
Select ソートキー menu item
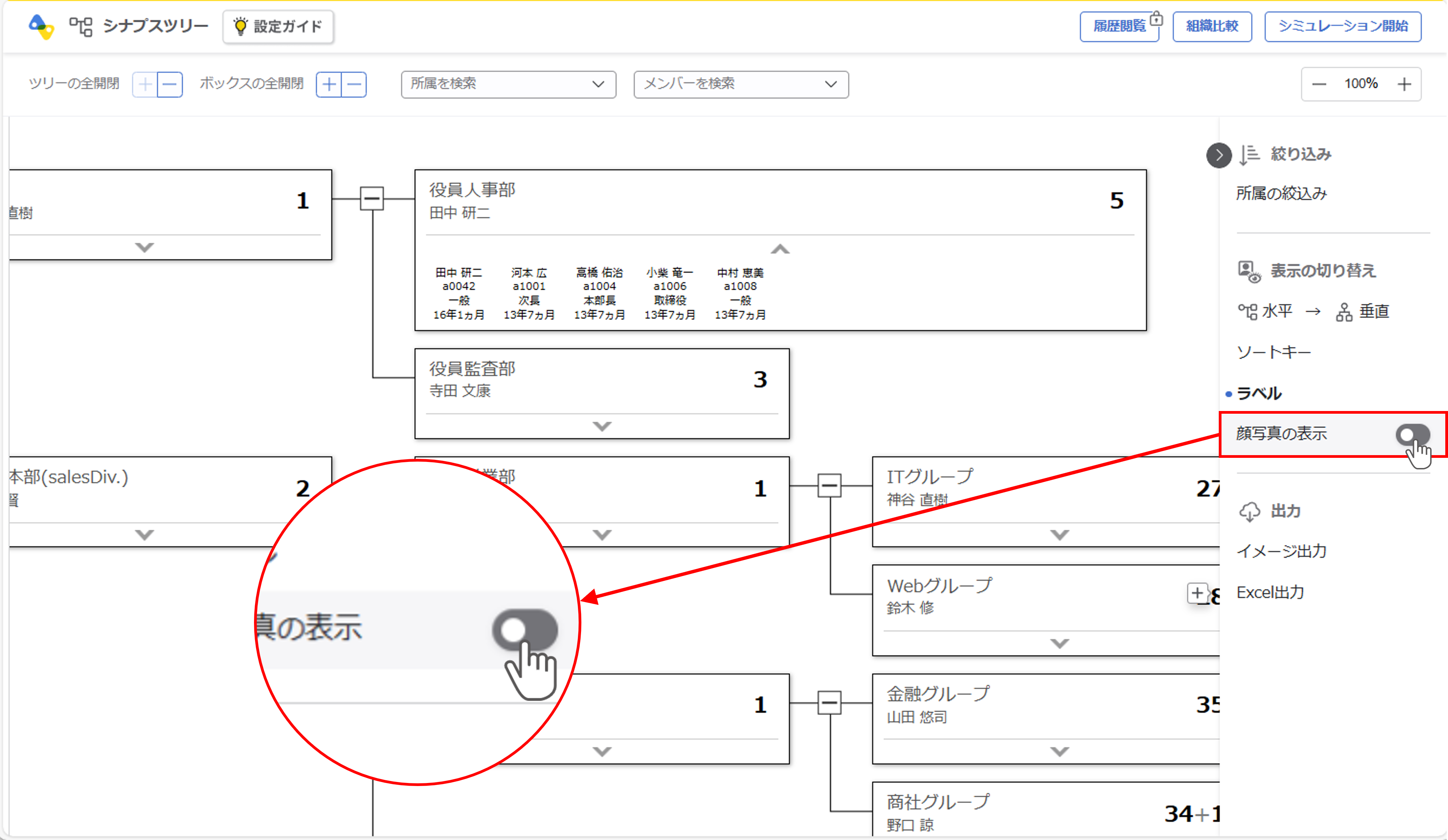tap(1273, 352)
